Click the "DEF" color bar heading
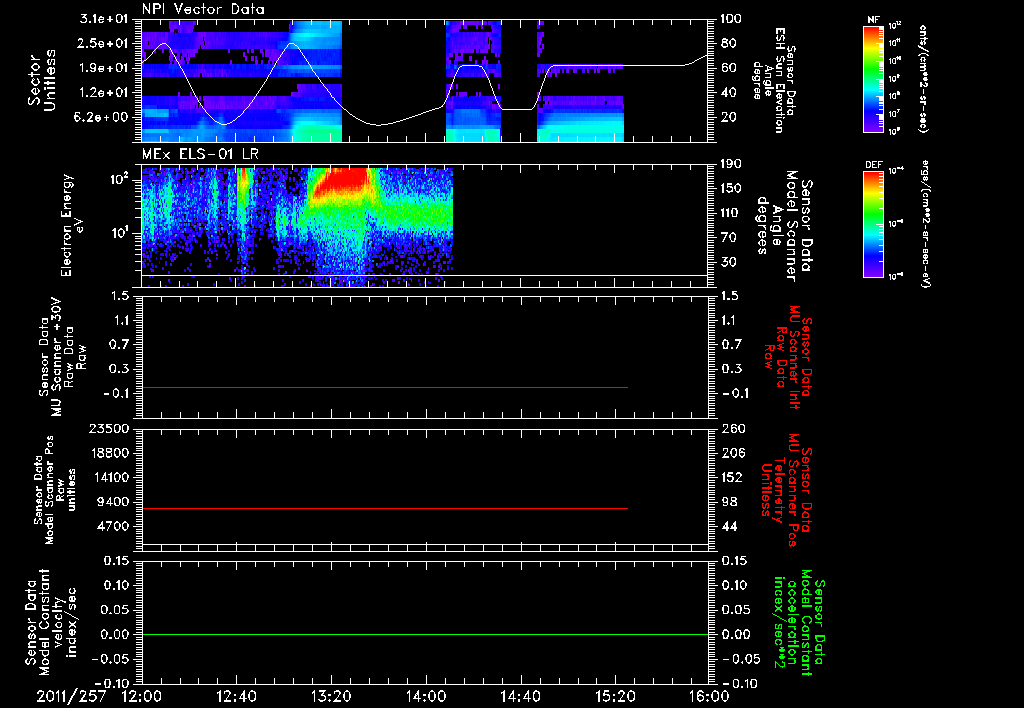1024x708 pixels. 874,165
